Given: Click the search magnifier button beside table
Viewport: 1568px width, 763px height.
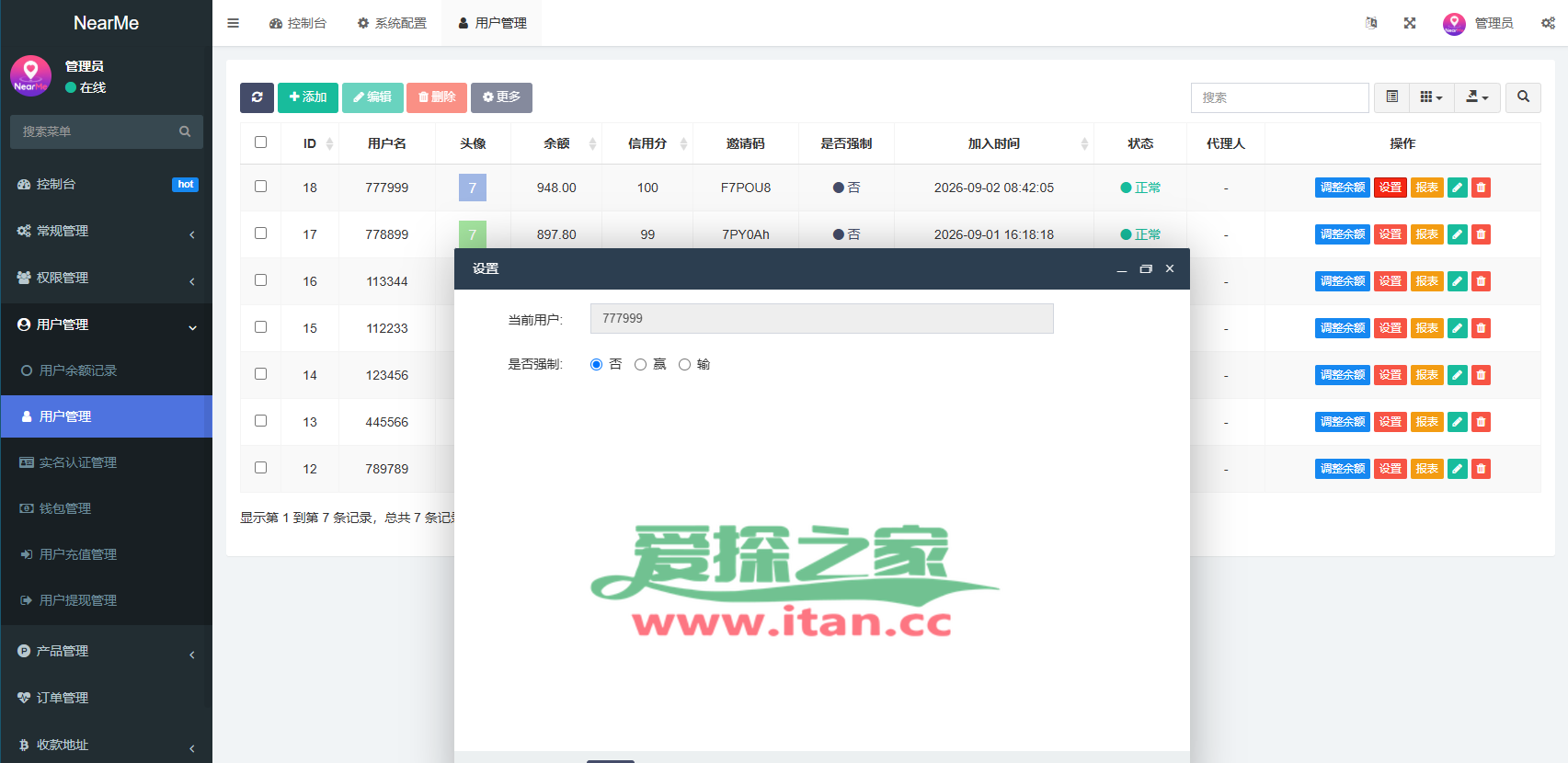Looking at the screenshot, I should (1523, 97).
